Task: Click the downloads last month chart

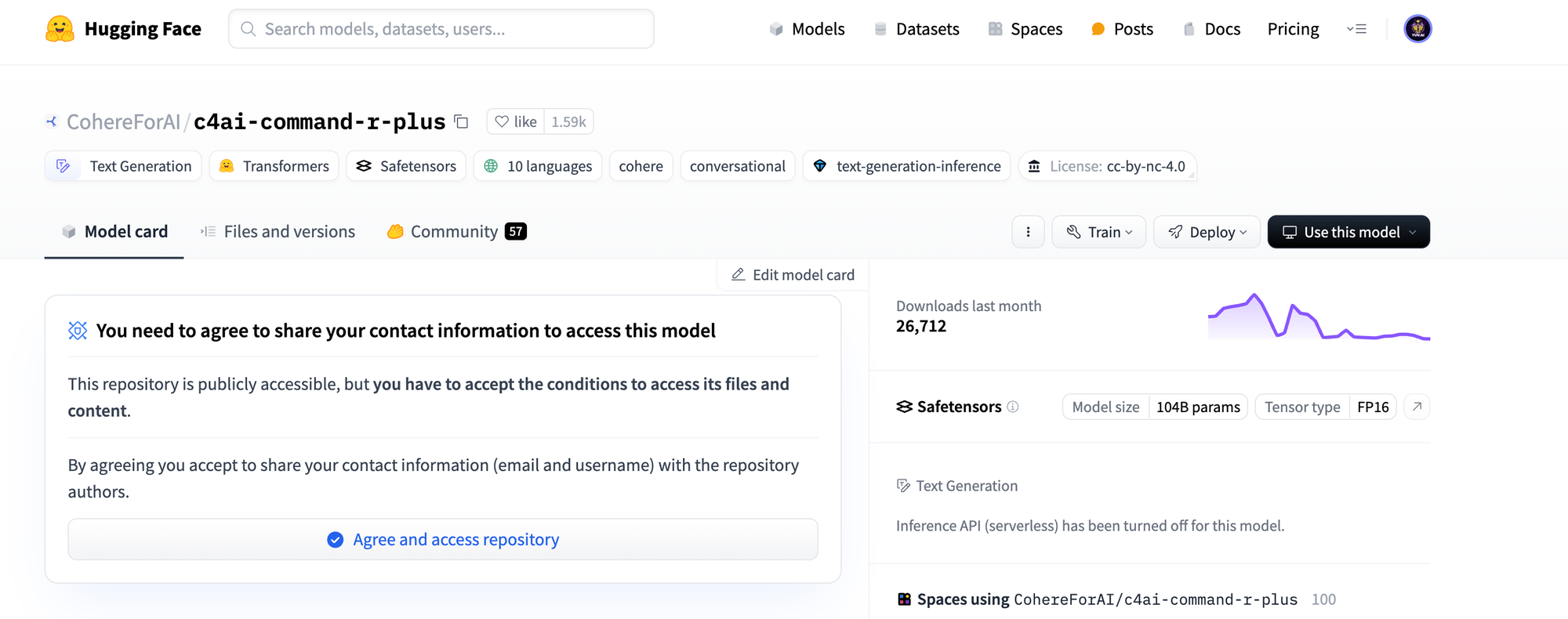Action: [1319, 317]
